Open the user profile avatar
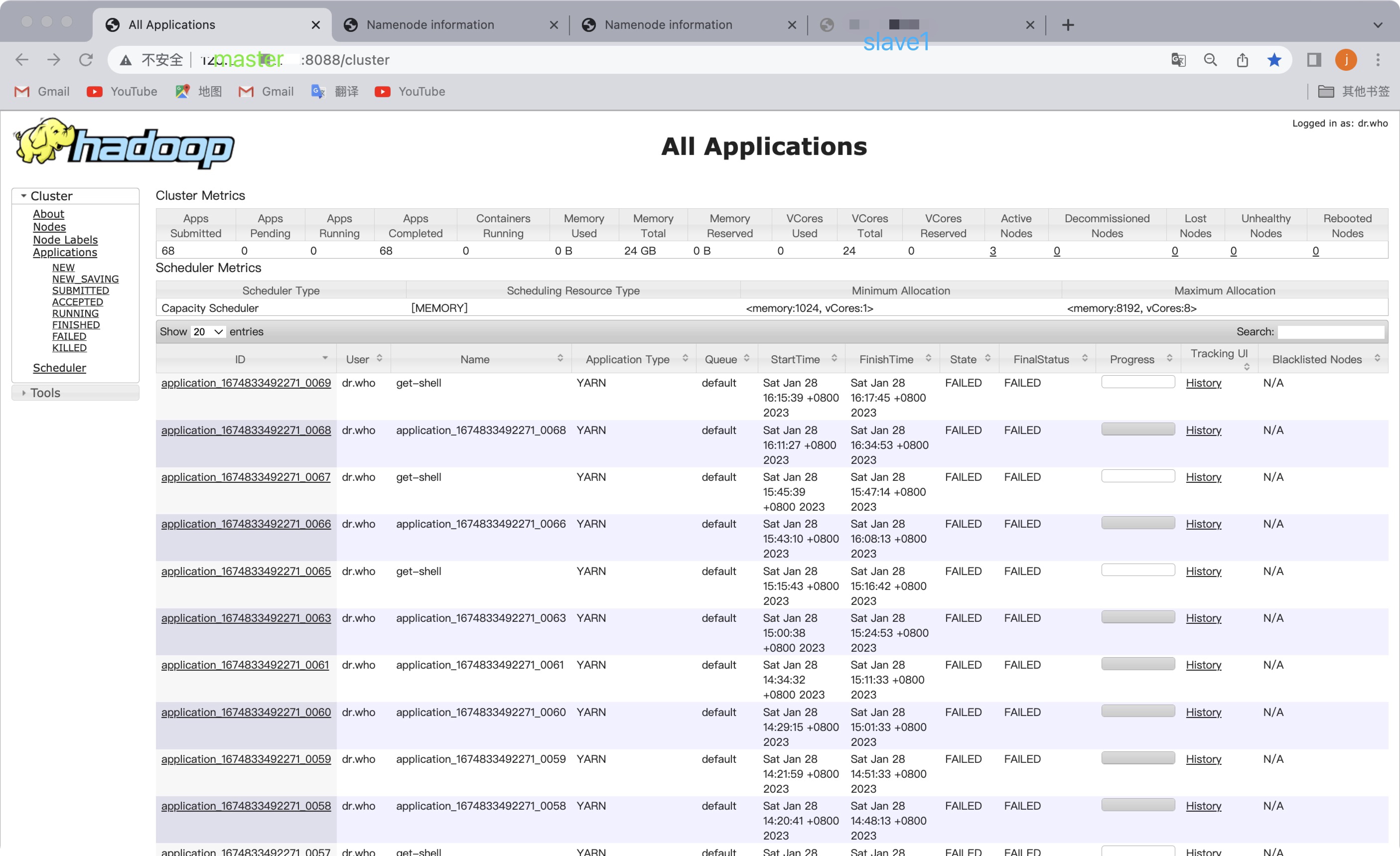Viewport: 1400px width, 856px height. click(x=1346, y=60)
